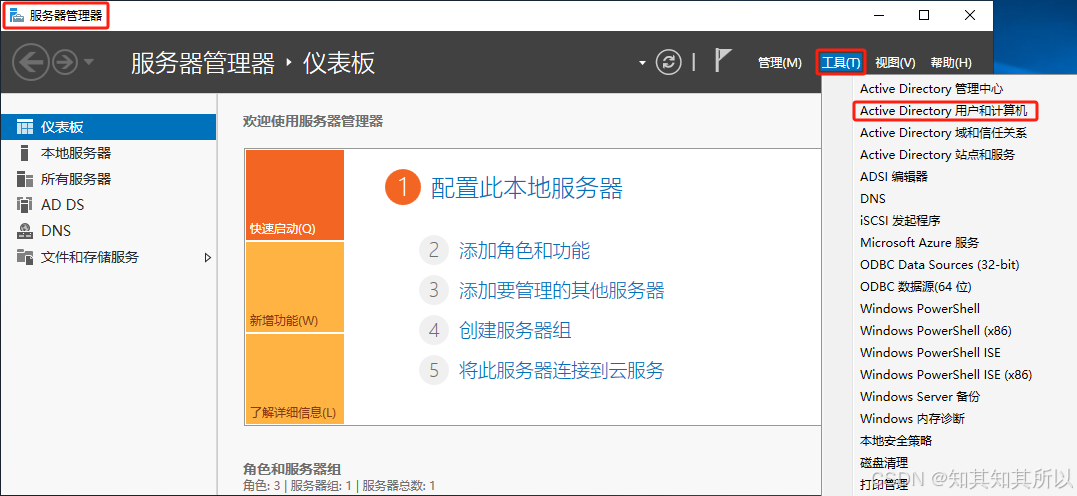Click 添加要管理的其他服务器 link
Screen dimensions: 1077x496
(562, 290)
